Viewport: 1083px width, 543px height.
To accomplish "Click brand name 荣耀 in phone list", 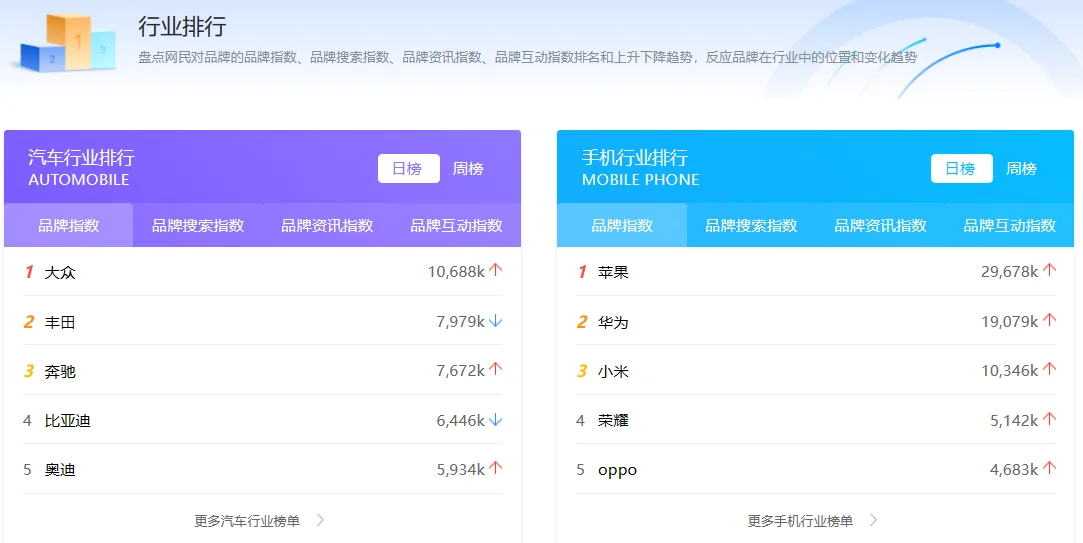I will (613, 420).
